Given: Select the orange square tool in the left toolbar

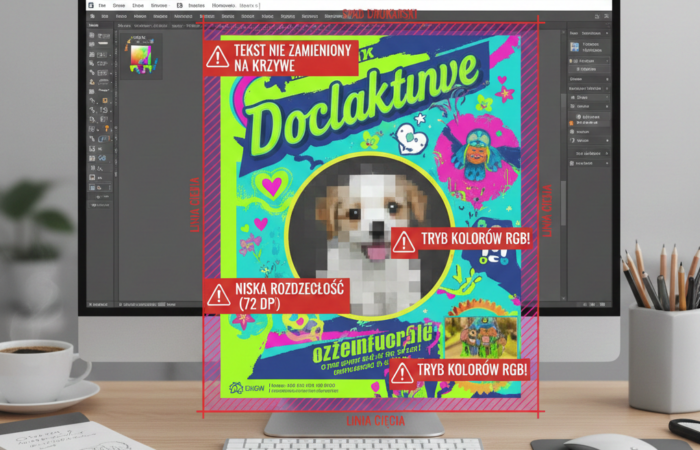Looking at the screenshot, I should pos(105,101).
